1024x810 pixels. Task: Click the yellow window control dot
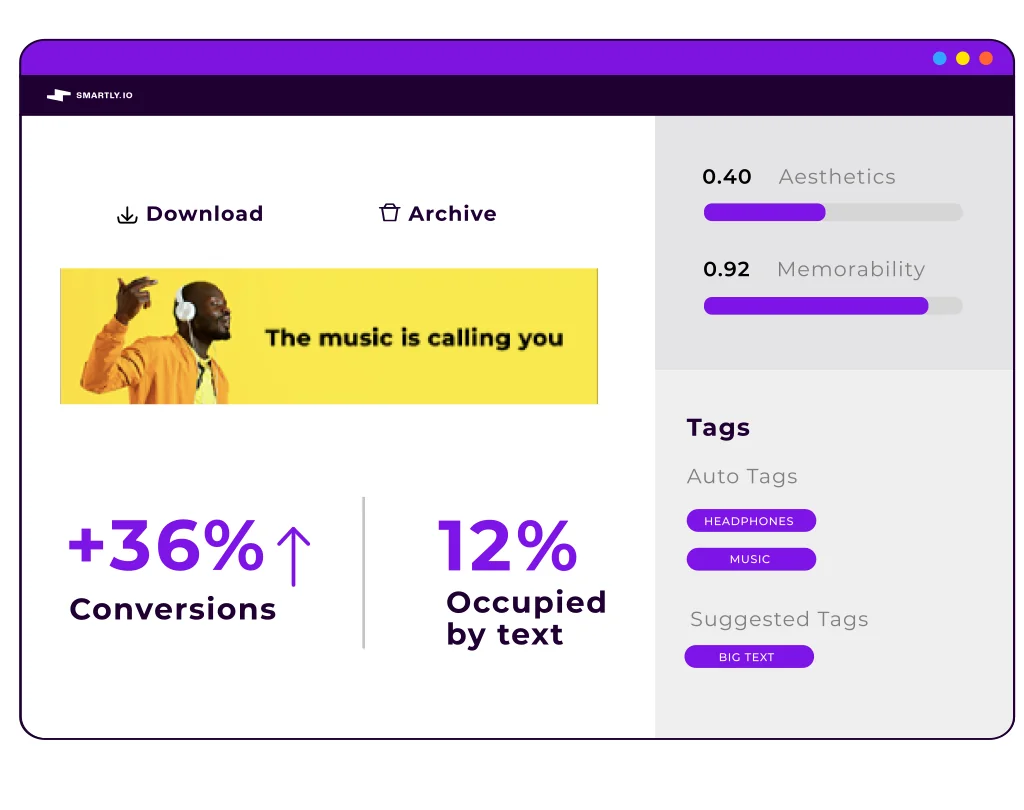(x=962, y=58)
